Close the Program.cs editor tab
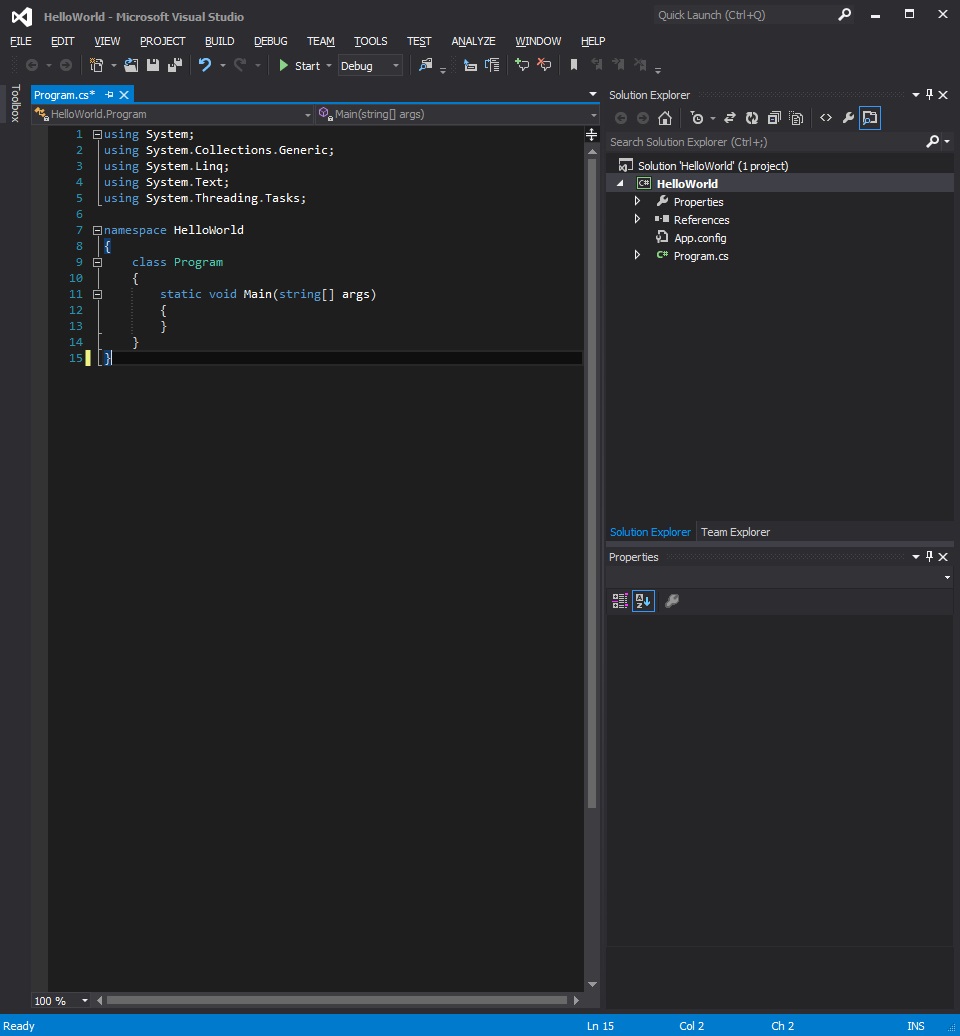 click(124, 94)
